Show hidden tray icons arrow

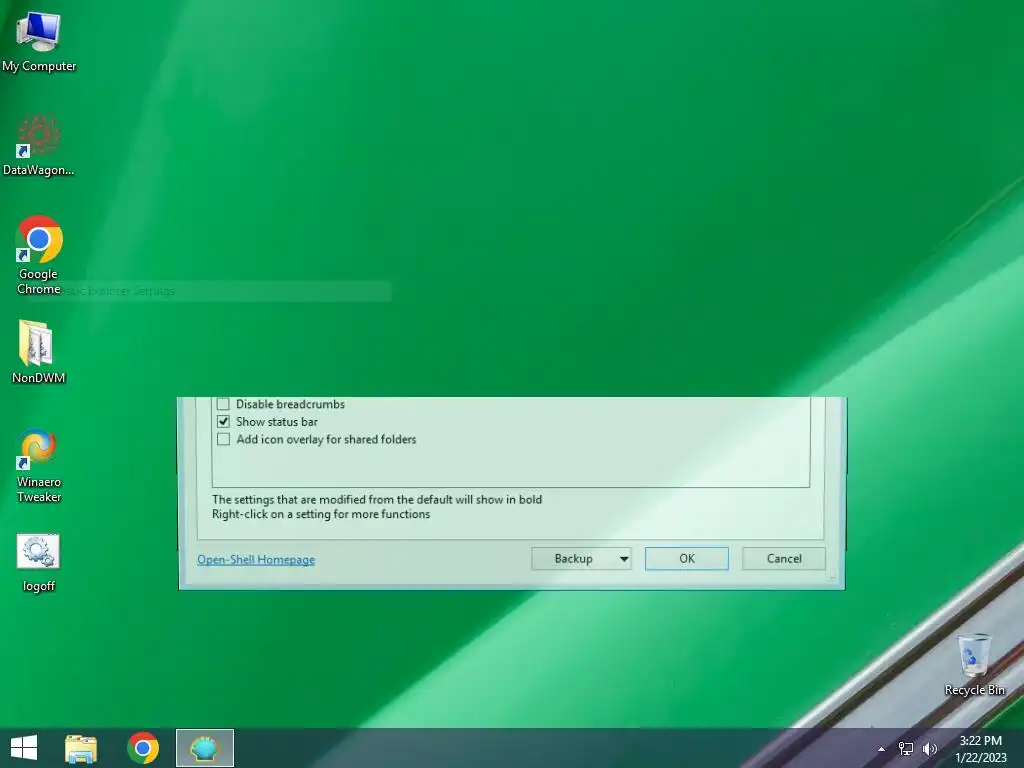[x=882, y=749]
